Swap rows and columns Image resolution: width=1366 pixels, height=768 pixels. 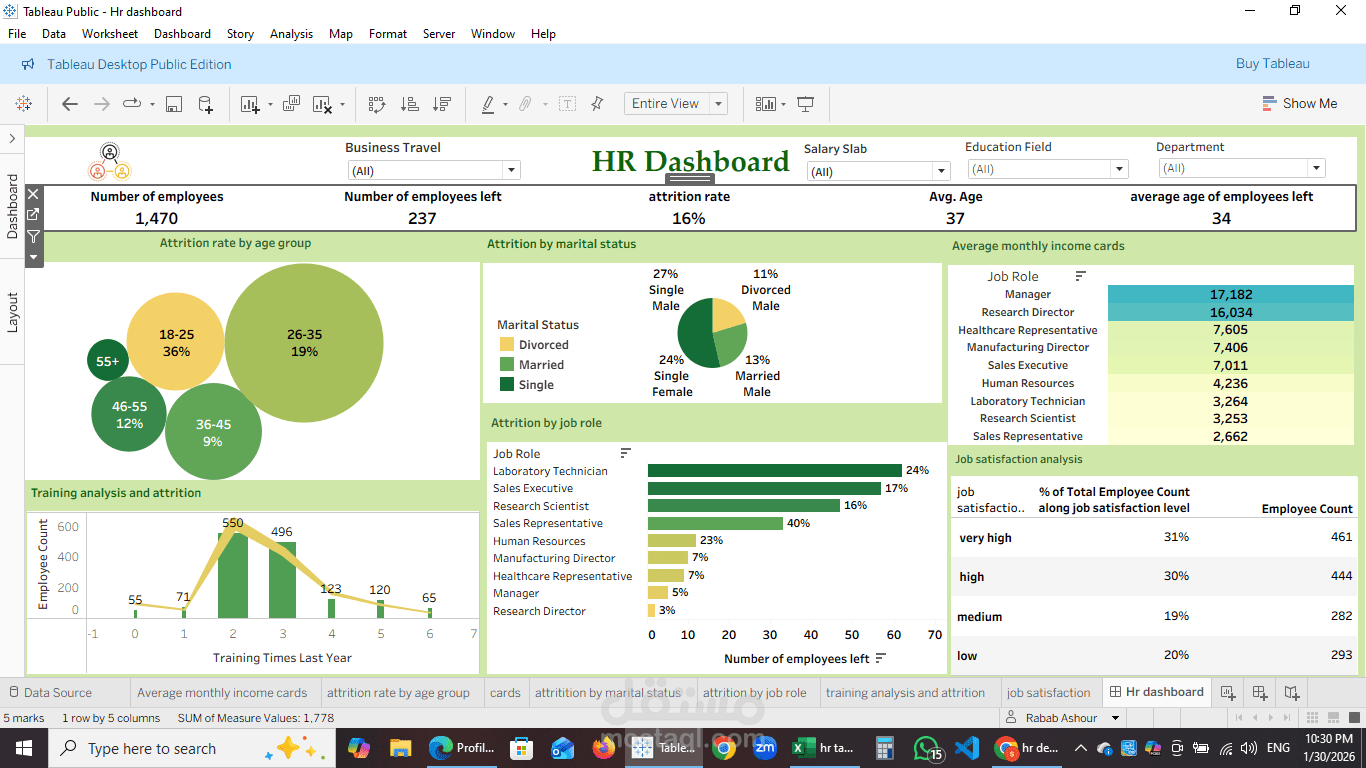377,104
